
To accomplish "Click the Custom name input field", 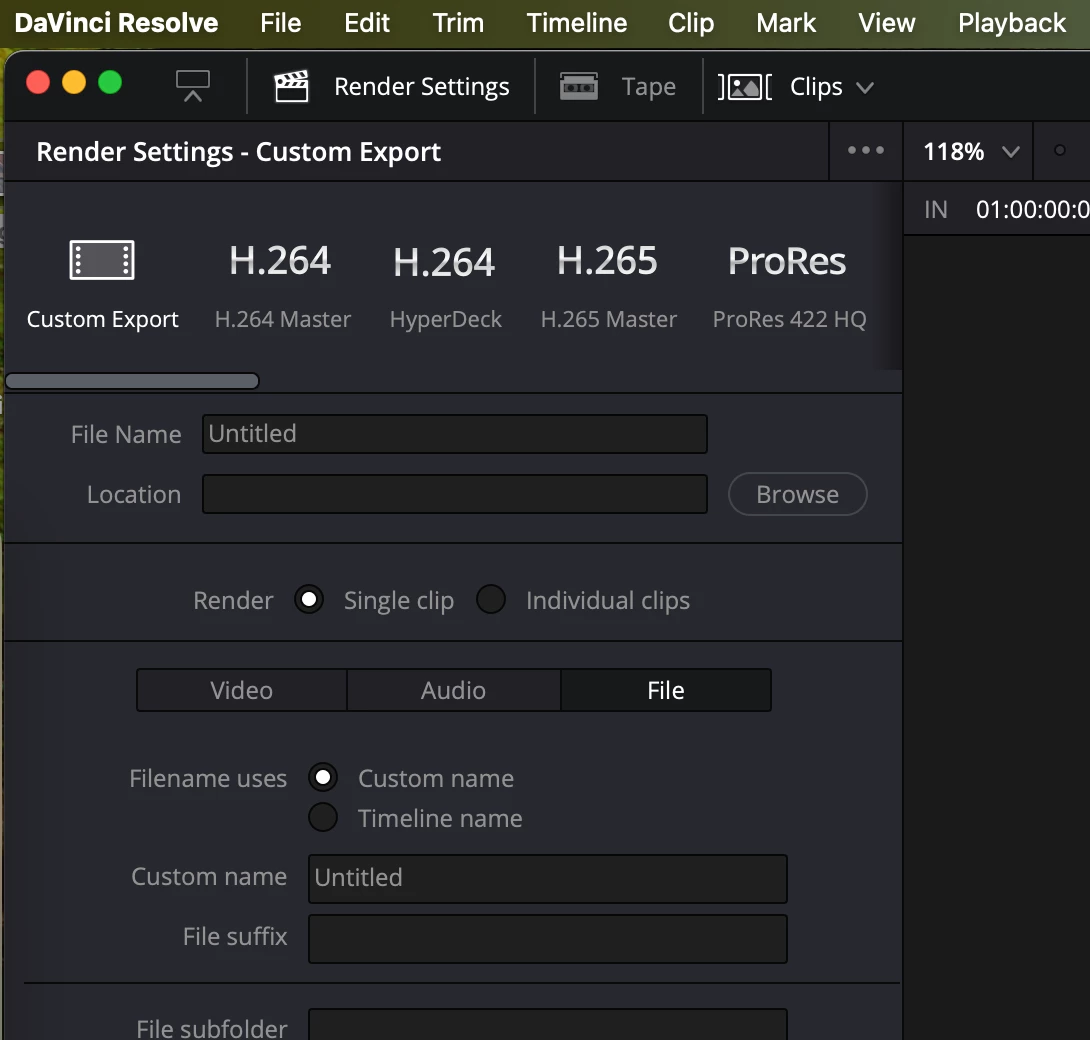I will pos(548,878).
